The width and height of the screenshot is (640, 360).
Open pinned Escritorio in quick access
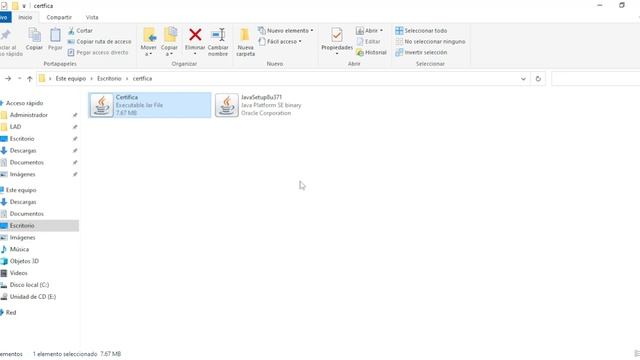point(22,139)
